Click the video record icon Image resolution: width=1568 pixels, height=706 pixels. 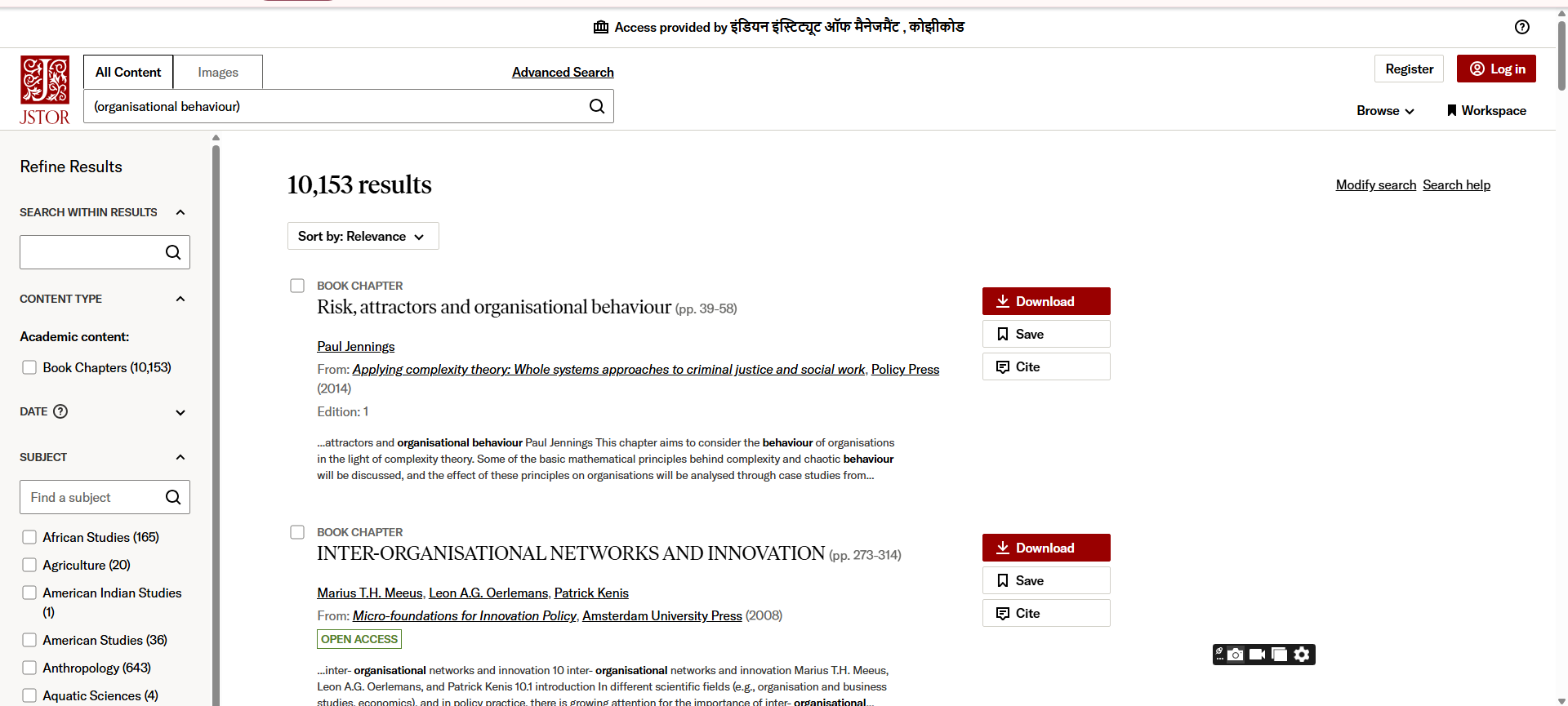pyautogui.click(x=1258, y=655)
